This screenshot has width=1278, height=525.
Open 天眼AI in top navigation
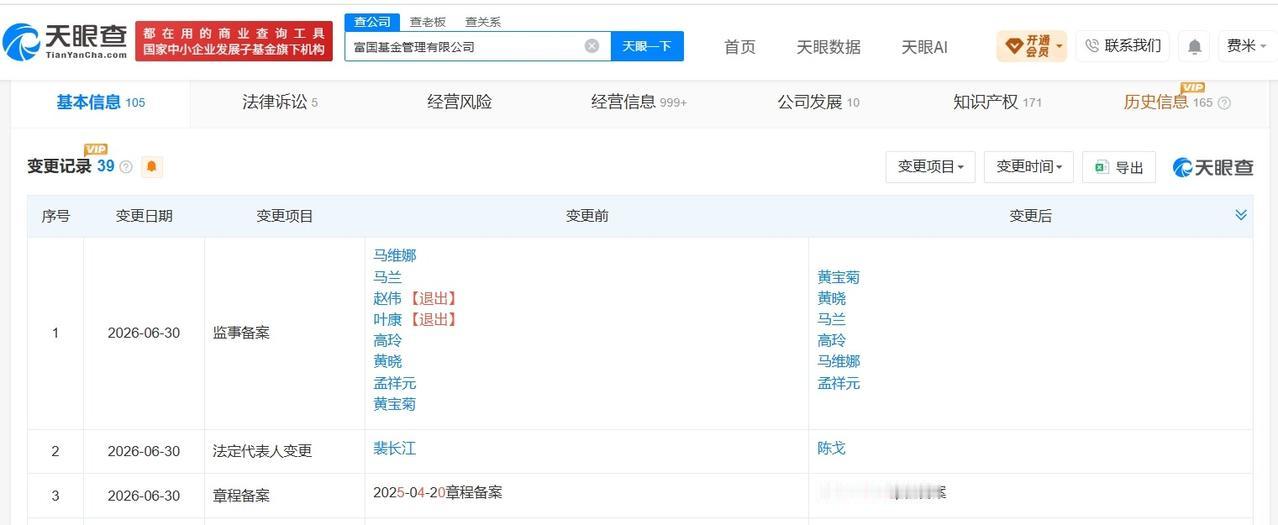[924, 47]
